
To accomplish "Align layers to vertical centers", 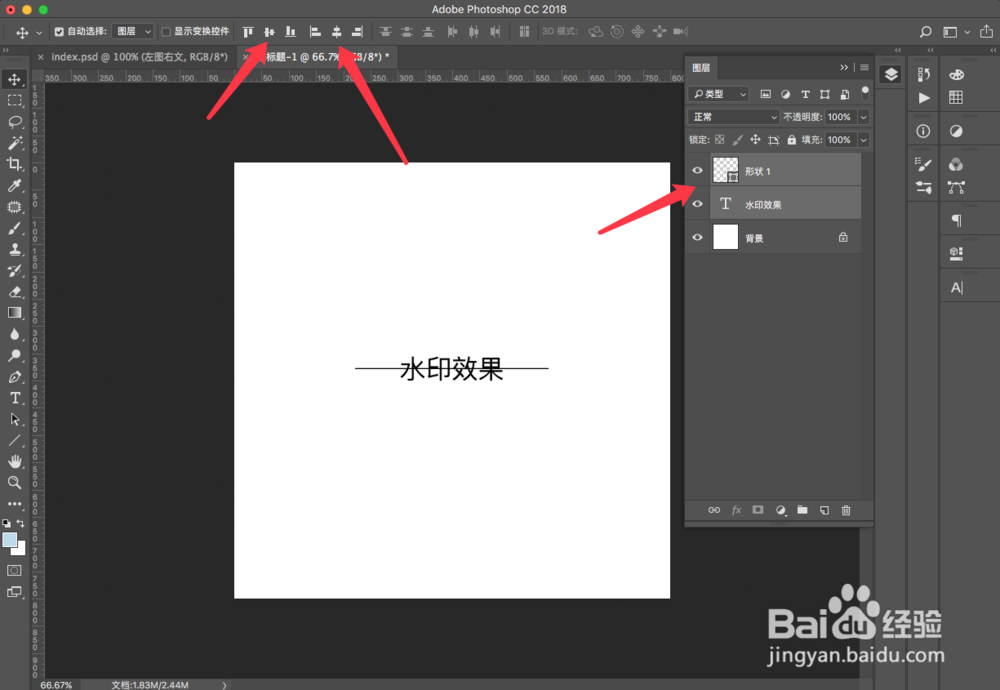I will tap(269, 31).
